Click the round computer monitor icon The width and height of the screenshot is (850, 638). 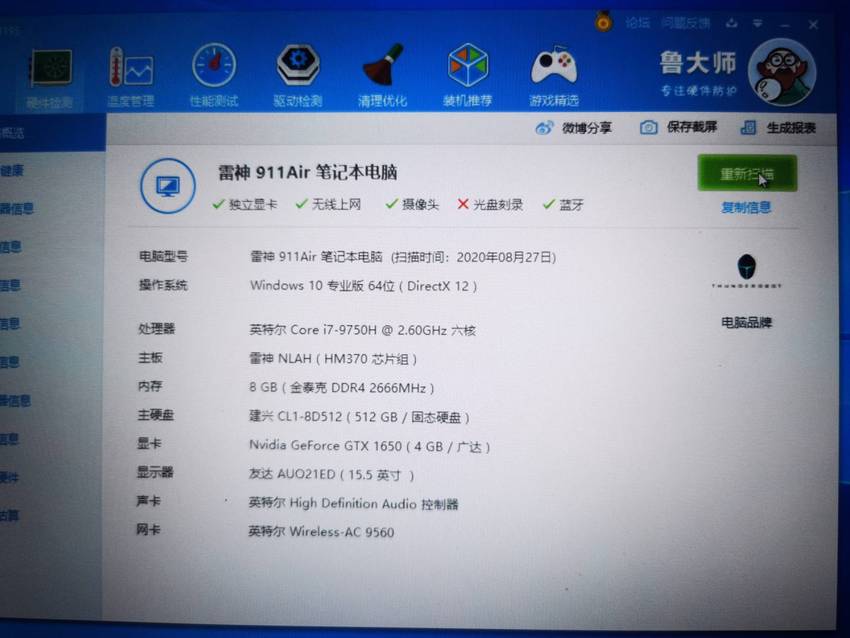tap(168, 186)
